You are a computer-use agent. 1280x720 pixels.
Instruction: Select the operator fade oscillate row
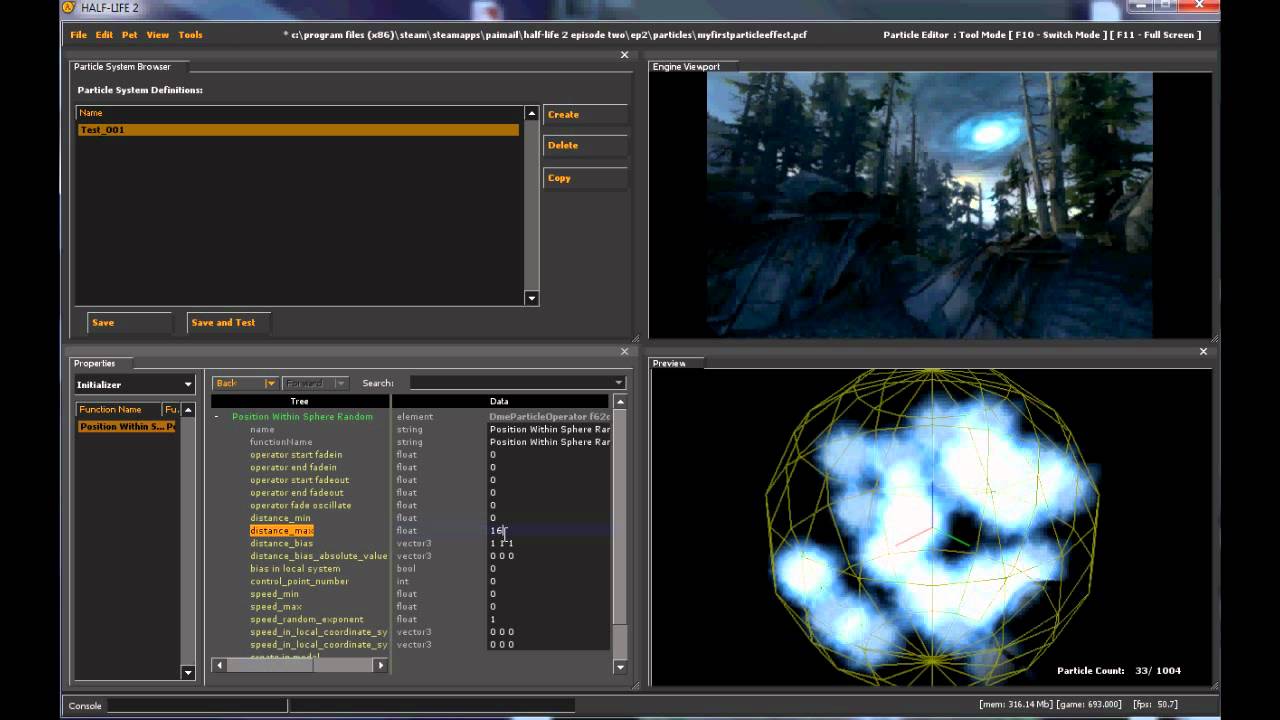tap(301, 505)
